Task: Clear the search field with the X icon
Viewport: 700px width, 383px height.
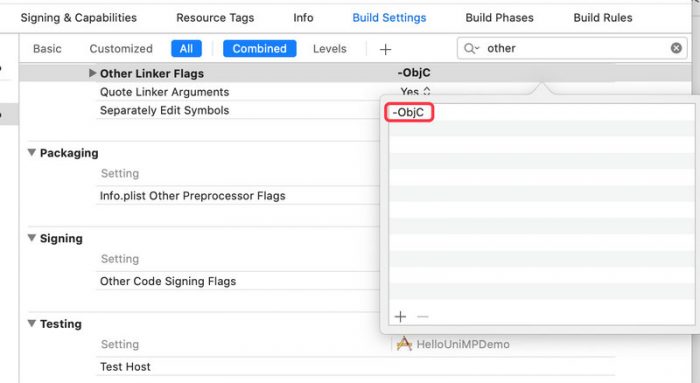Action: (x=676, y=48)
